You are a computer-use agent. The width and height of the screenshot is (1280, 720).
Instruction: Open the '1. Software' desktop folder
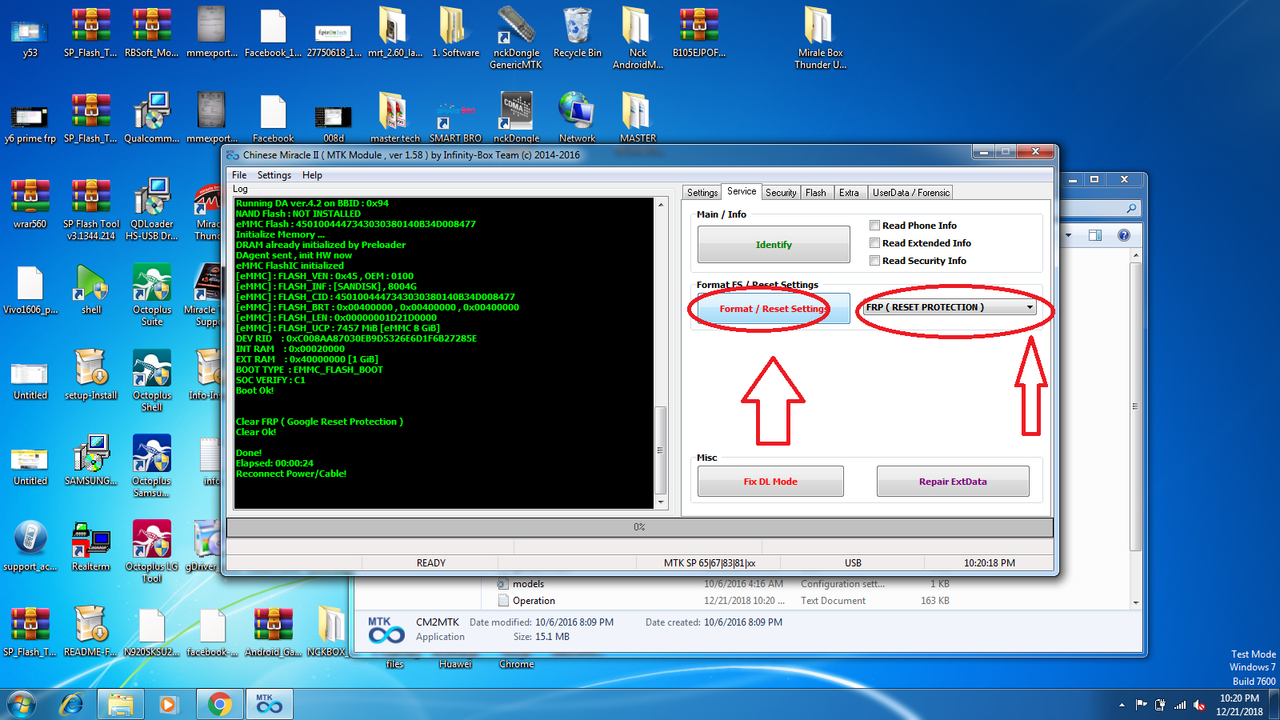point(456,33)
